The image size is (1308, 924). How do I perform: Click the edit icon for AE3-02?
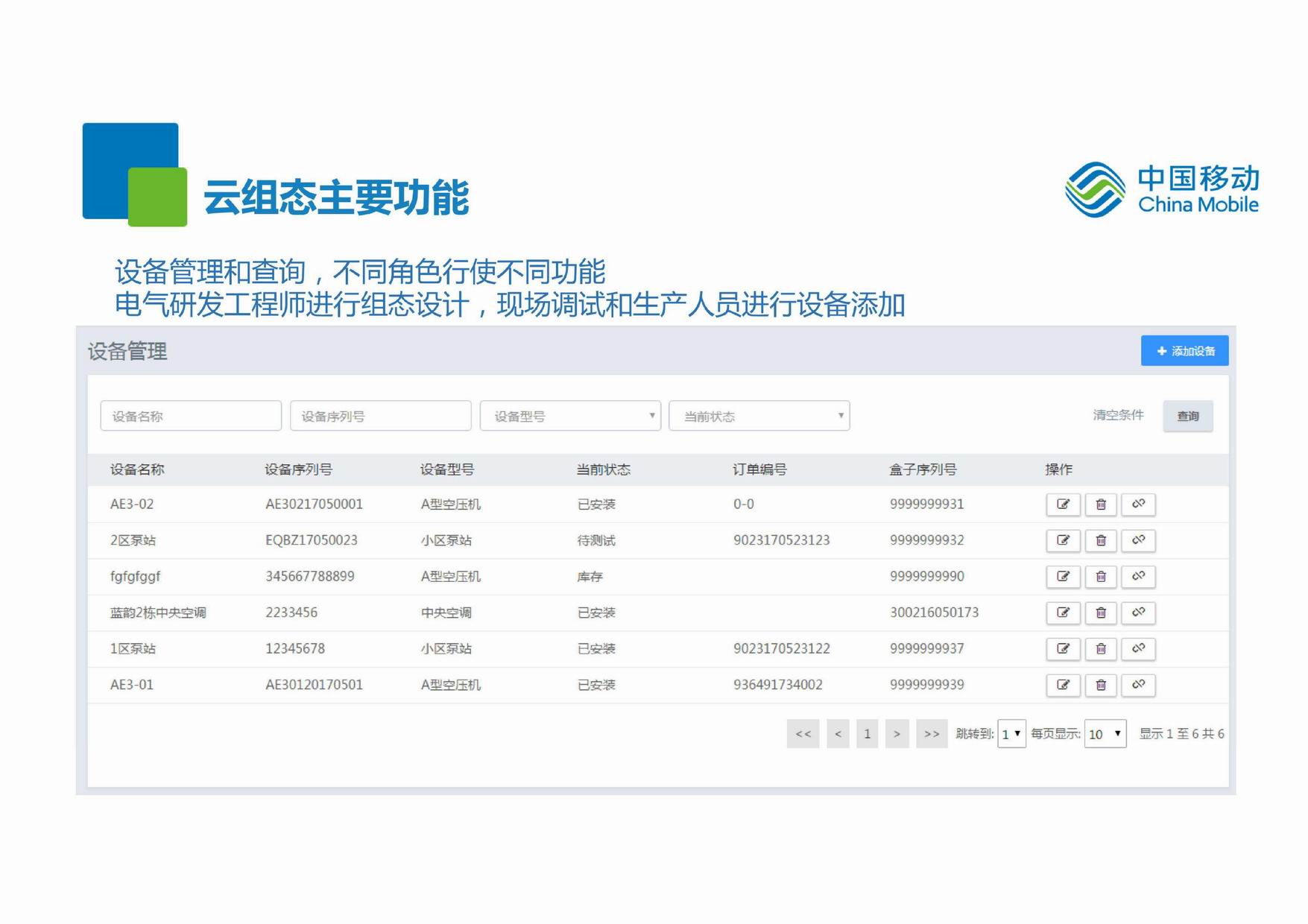(x=1063, y=504)
